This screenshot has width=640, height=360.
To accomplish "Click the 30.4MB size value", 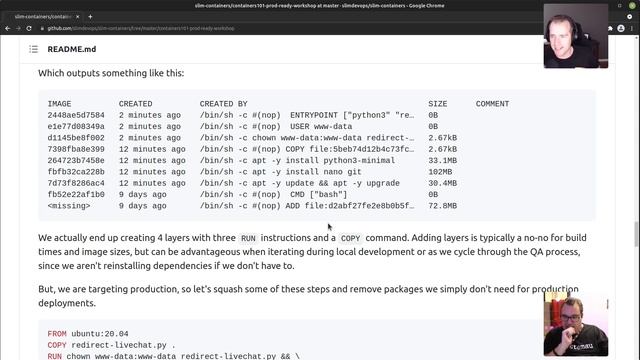I will point(442,184).
